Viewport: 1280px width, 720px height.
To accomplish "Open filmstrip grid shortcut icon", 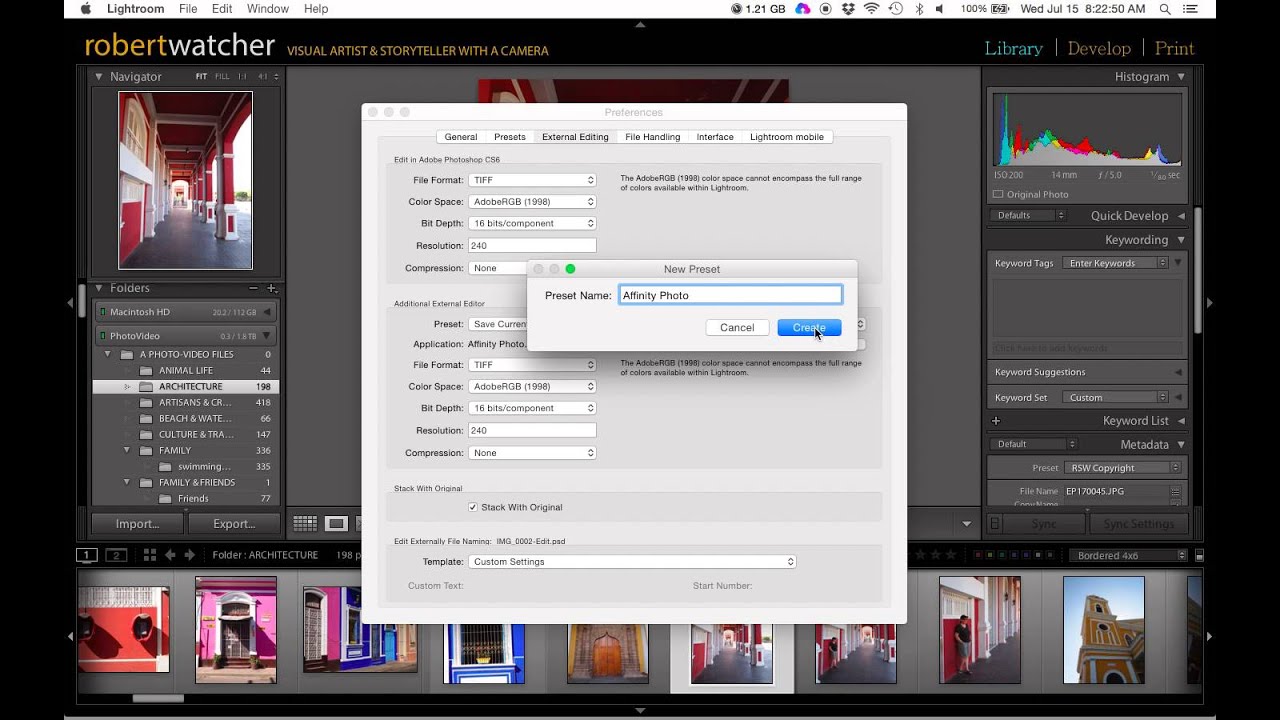I will pyautogui.click(x=149, y=555).
